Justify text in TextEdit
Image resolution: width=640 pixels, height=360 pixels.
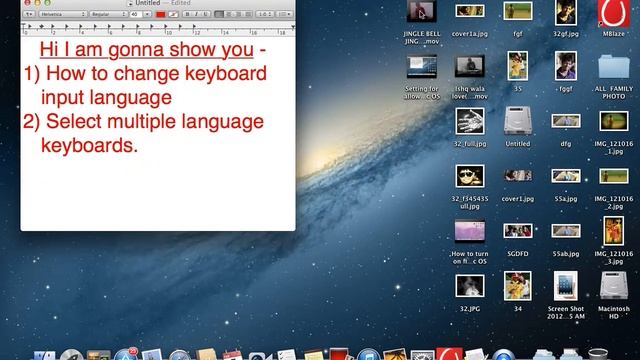[247, 14]
